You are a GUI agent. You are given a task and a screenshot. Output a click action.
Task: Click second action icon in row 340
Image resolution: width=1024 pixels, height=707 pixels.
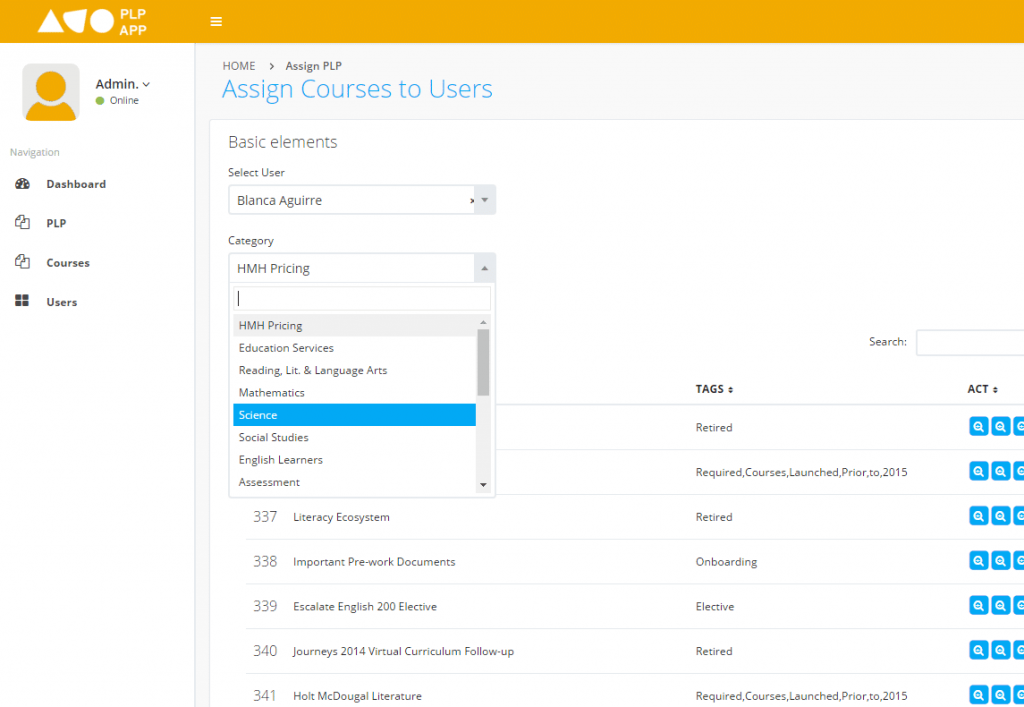tap(1000, 650)
